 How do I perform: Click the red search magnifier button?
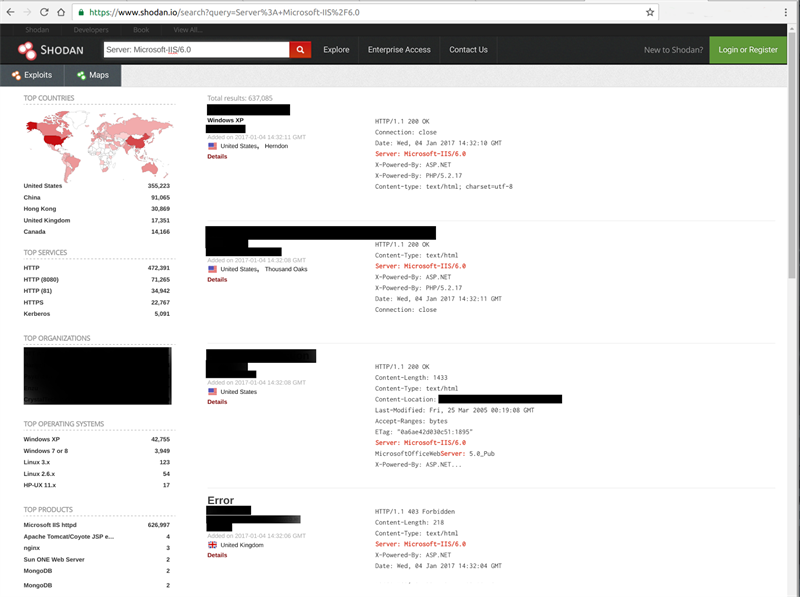point(300,49)
